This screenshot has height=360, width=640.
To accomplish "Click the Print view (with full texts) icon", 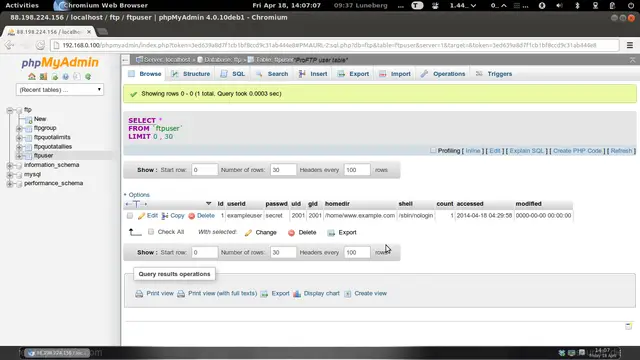I will point(181,293).
